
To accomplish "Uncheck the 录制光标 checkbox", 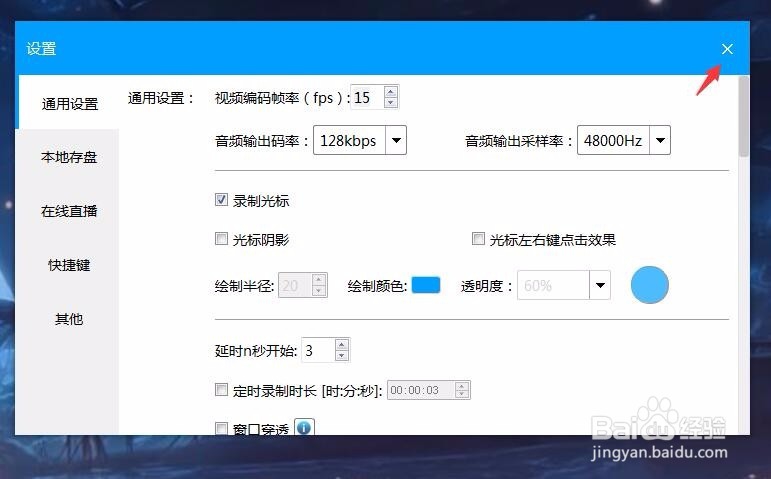I will coord(221,200).
